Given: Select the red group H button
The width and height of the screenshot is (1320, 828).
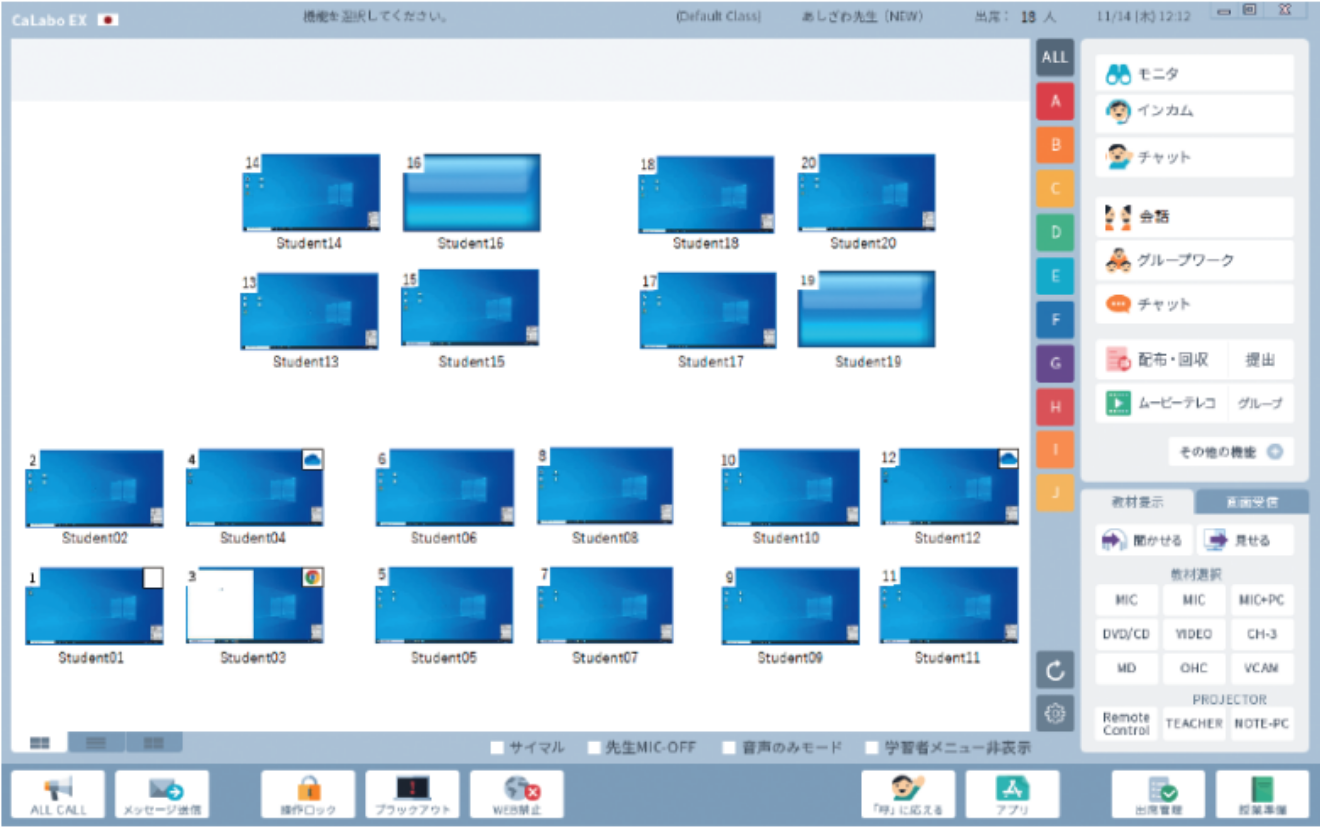Looking at the screenshot, I should (x=1055, y=407).
